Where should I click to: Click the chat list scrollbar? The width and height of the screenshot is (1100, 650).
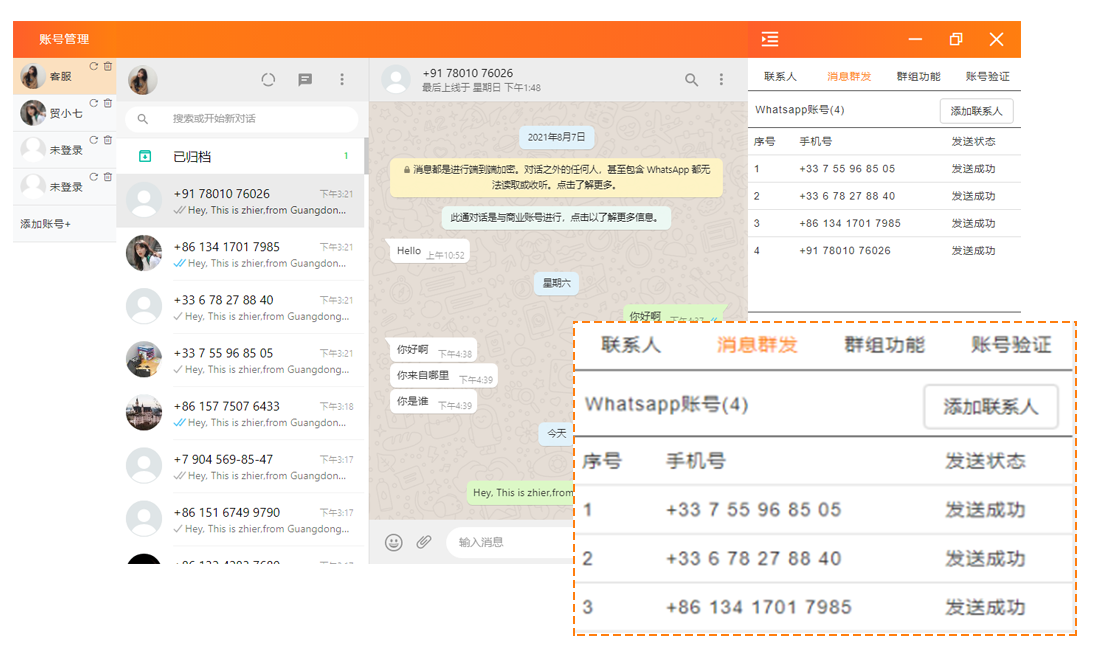[x=366, y=156]
